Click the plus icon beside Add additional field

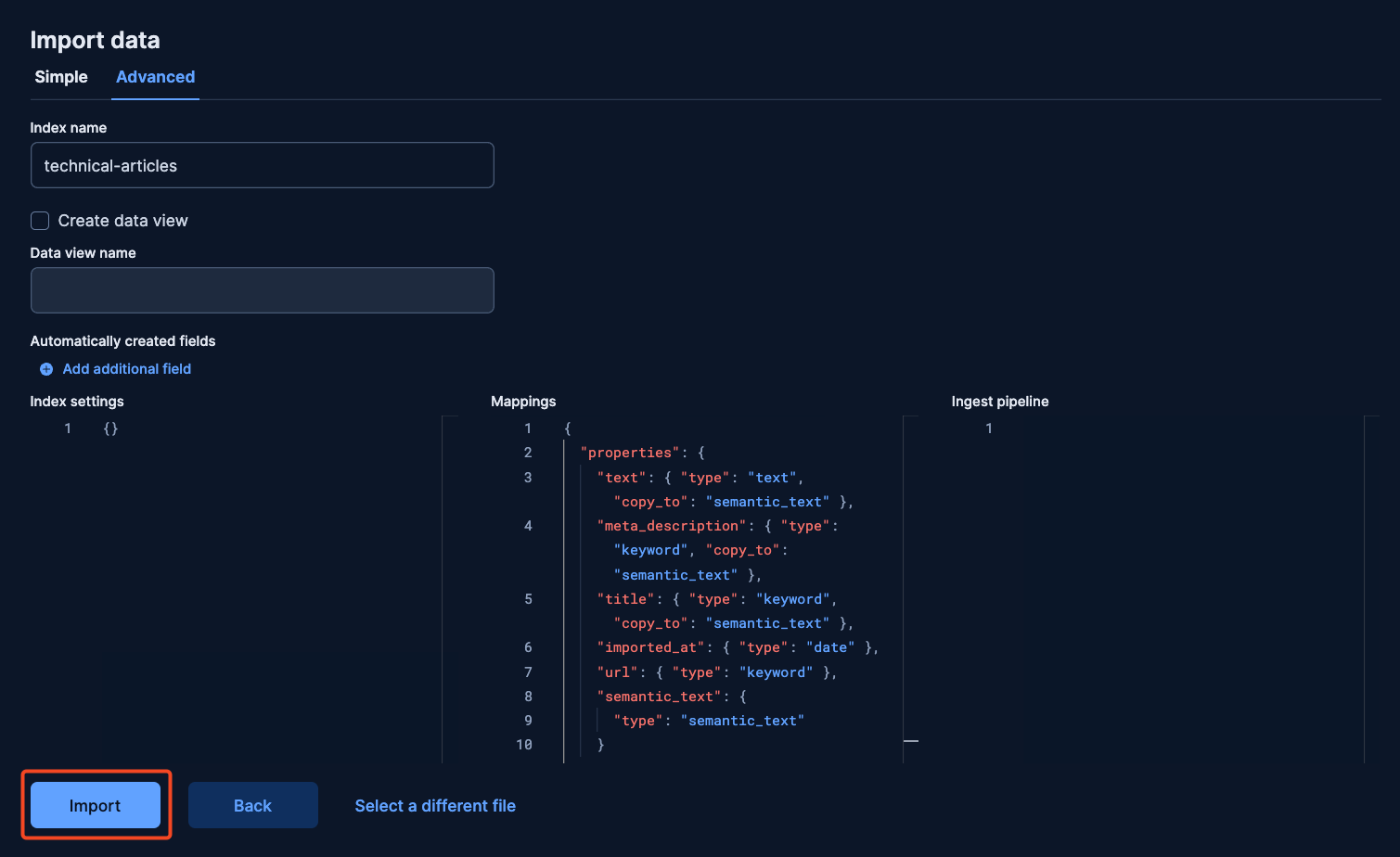pyautogui.click(x=46, y=369)
